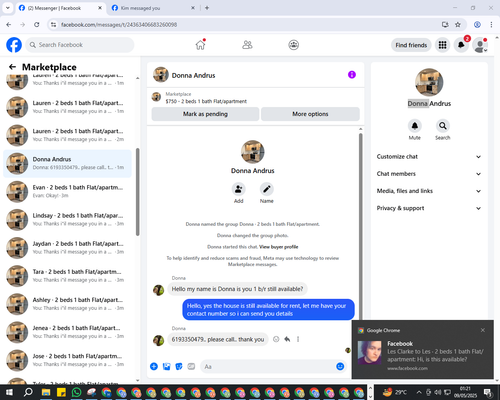Open the Groups icon in top navigation

pyautogui.click(x=293, y=45)
